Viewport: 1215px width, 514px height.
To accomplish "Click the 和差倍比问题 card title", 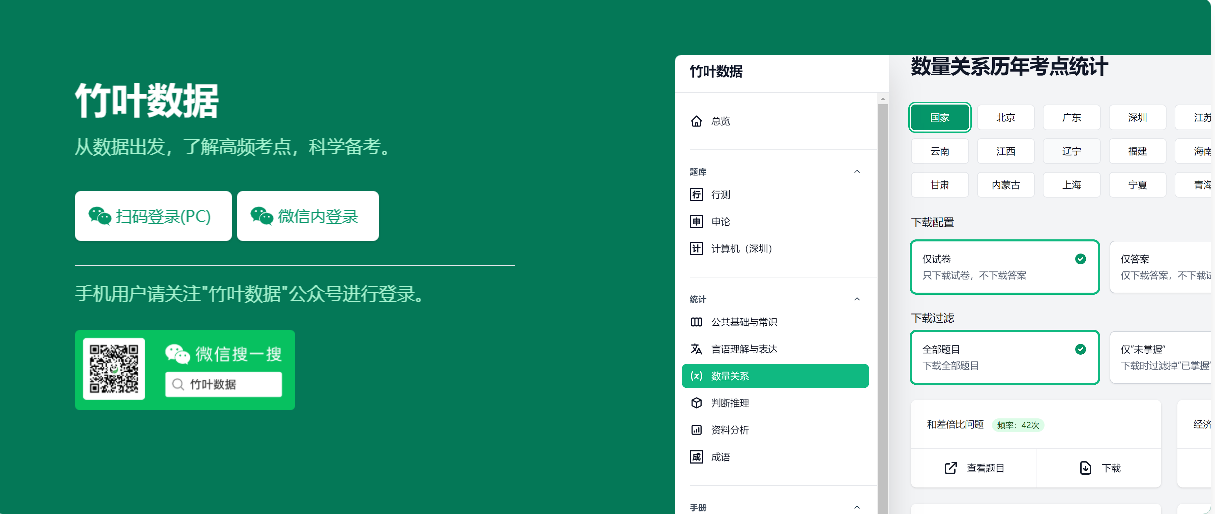I will click(x=955, y=424).
